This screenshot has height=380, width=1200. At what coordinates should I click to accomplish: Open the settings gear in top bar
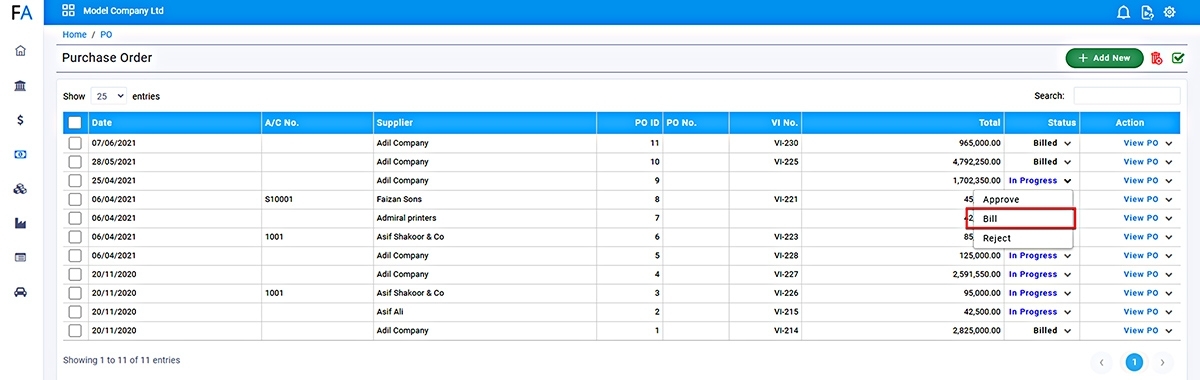(x=1169, y=12)
